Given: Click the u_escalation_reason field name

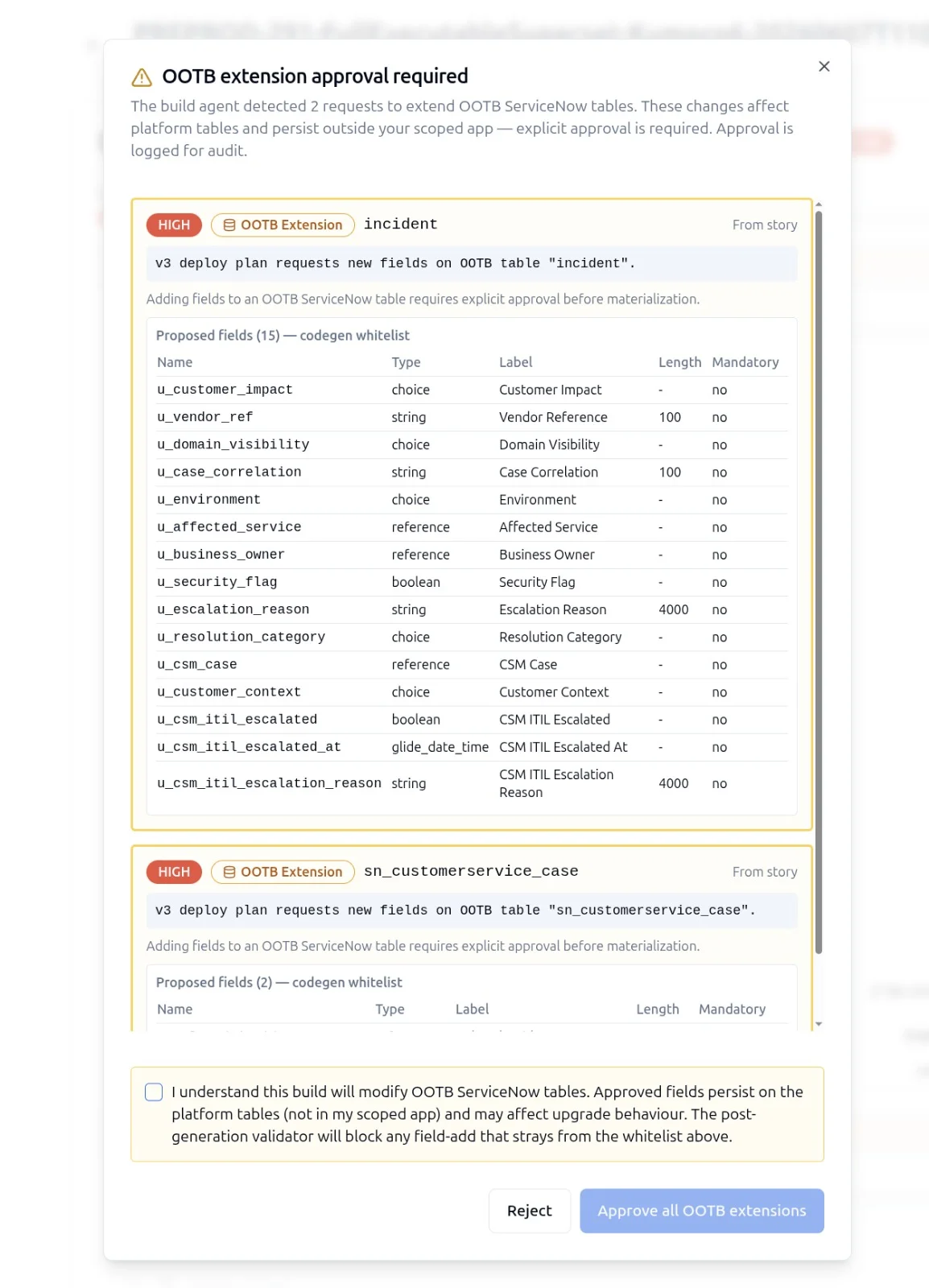Looking at the screenshot, I should click(233, 609).
